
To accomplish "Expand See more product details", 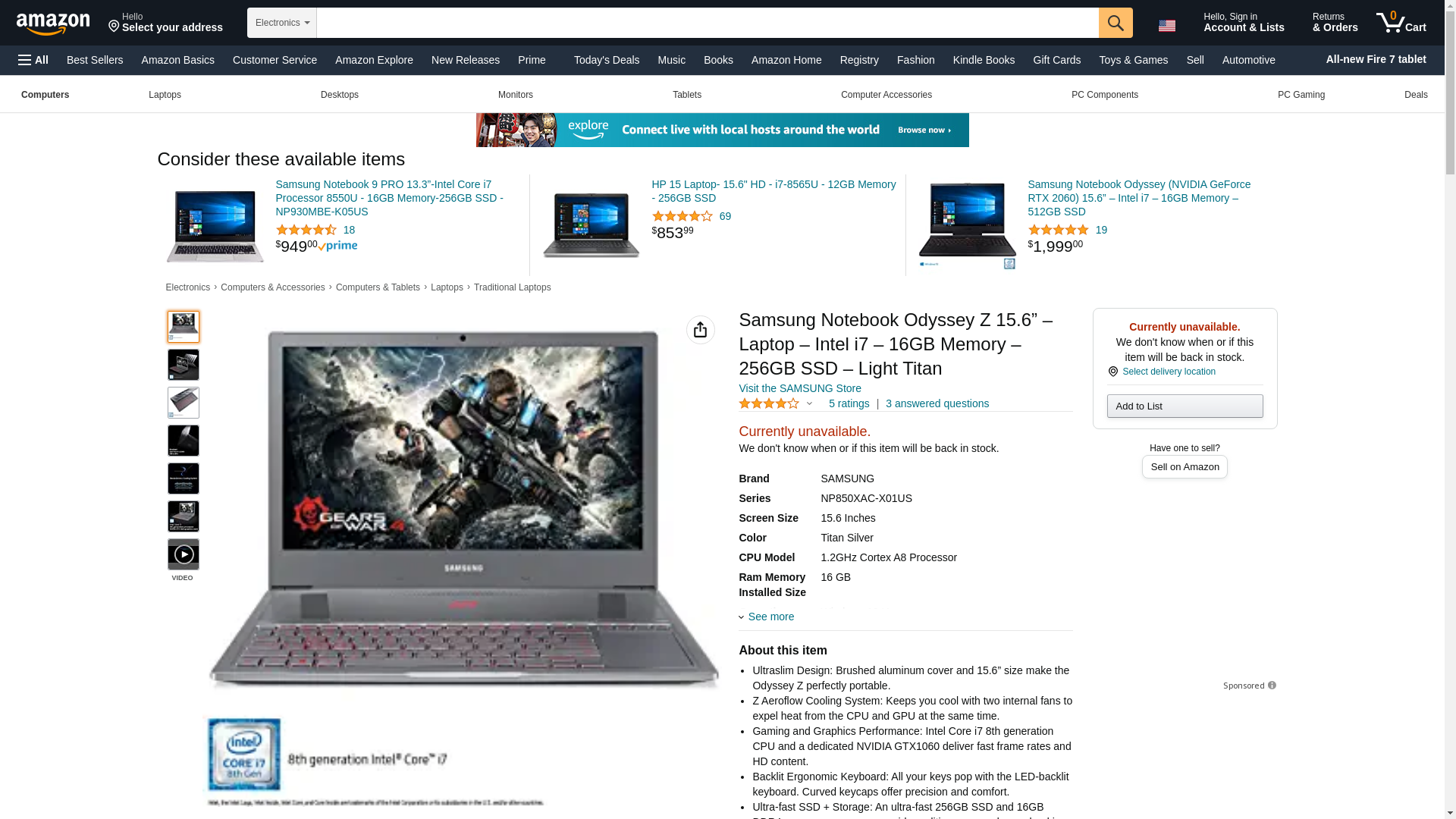I will coord(767,617).
